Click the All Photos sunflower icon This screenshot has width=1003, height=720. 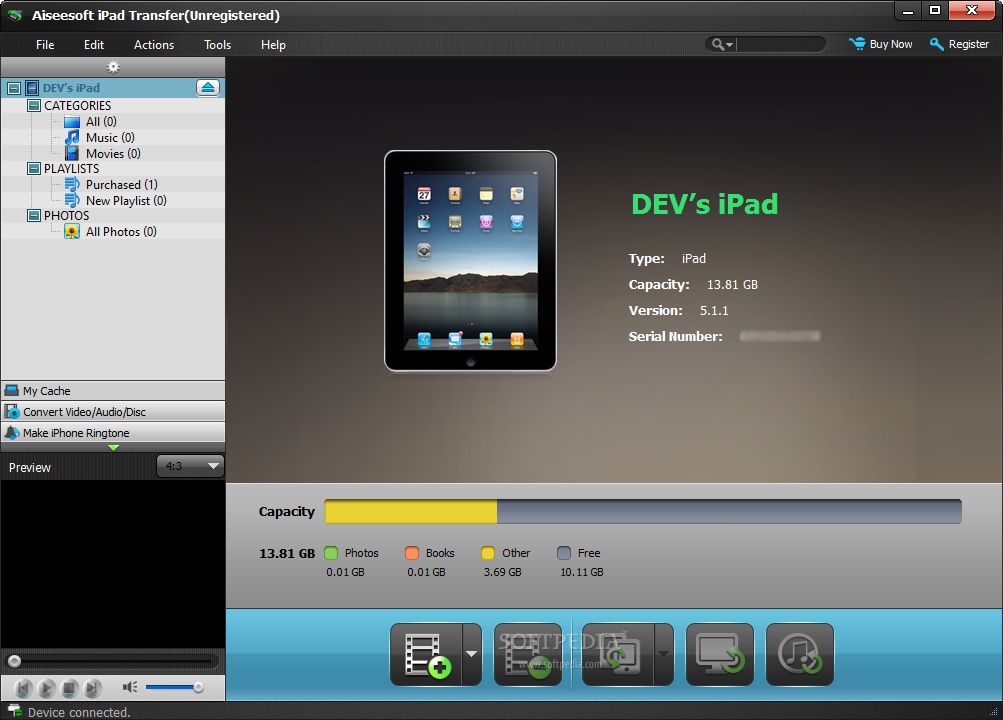(72, 231)
